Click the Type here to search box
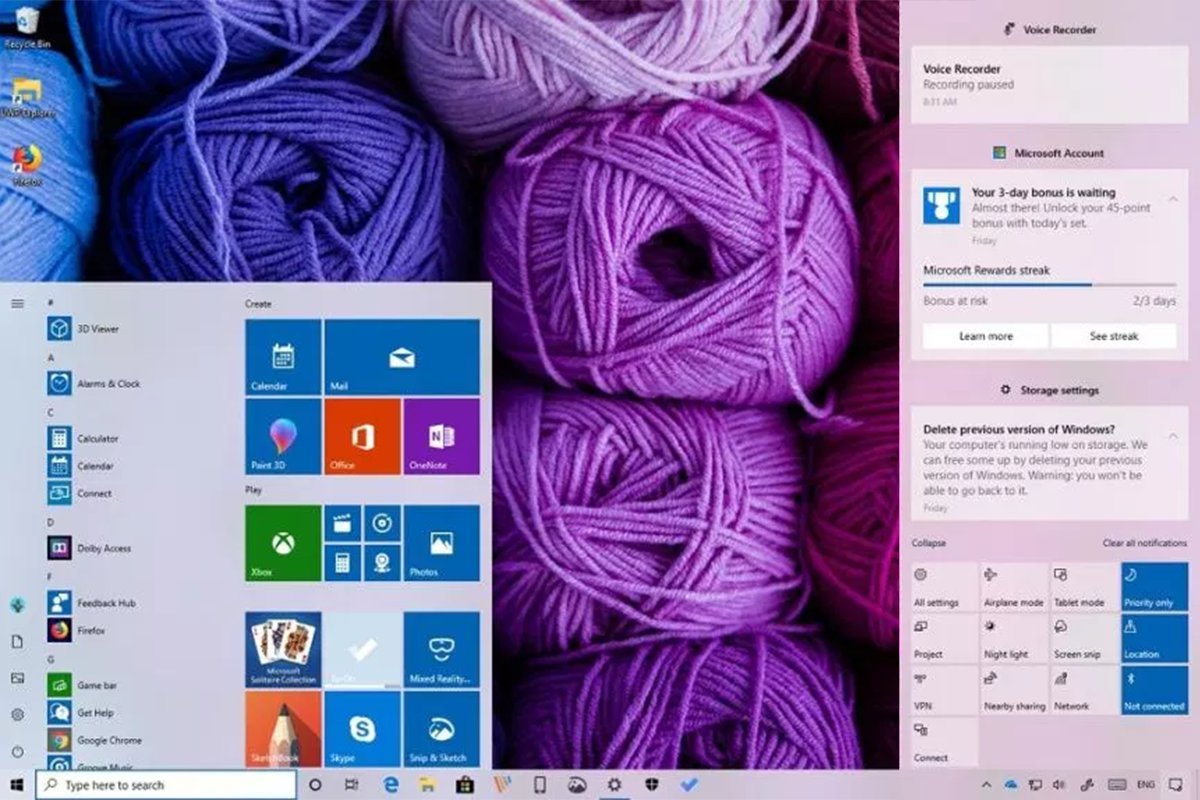Screen dimensions: 1200x800 click(x=165, y=785)
